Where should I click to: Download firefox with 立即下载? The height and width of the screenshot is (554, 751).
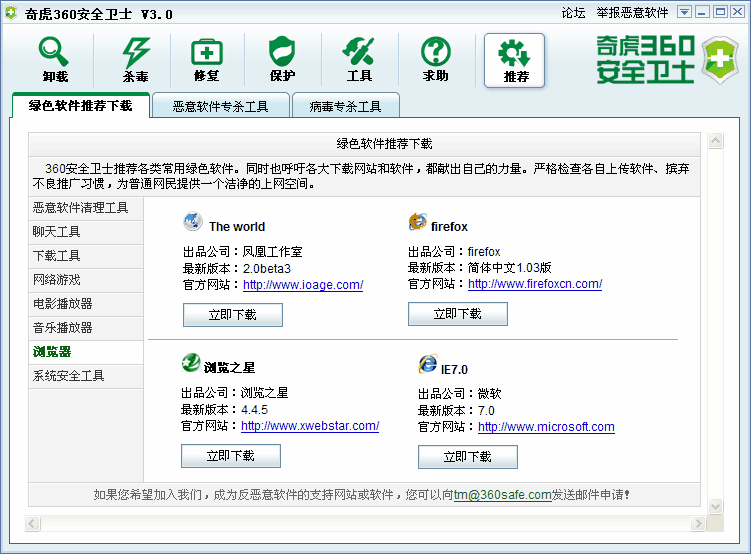tap(458, 314)
